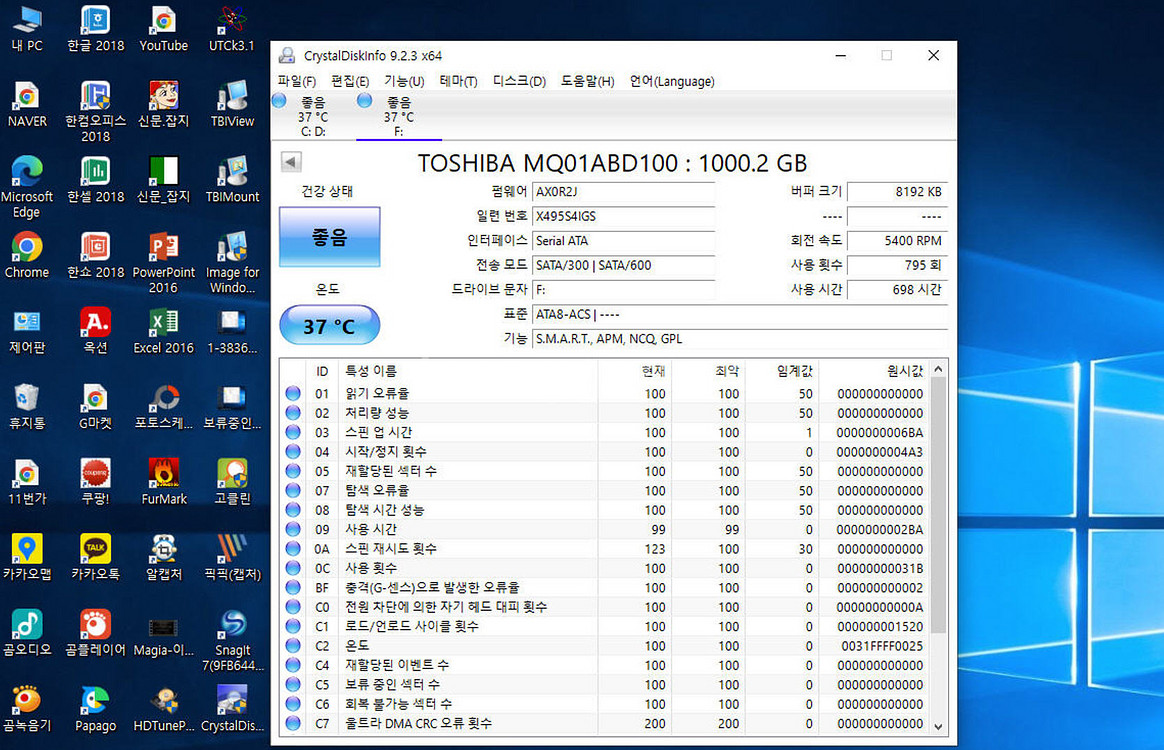The width and height of the screenshot is (1164, 750).
Task: Click the 698 시간 power-on hours field
Action: [x=897, y=290]
